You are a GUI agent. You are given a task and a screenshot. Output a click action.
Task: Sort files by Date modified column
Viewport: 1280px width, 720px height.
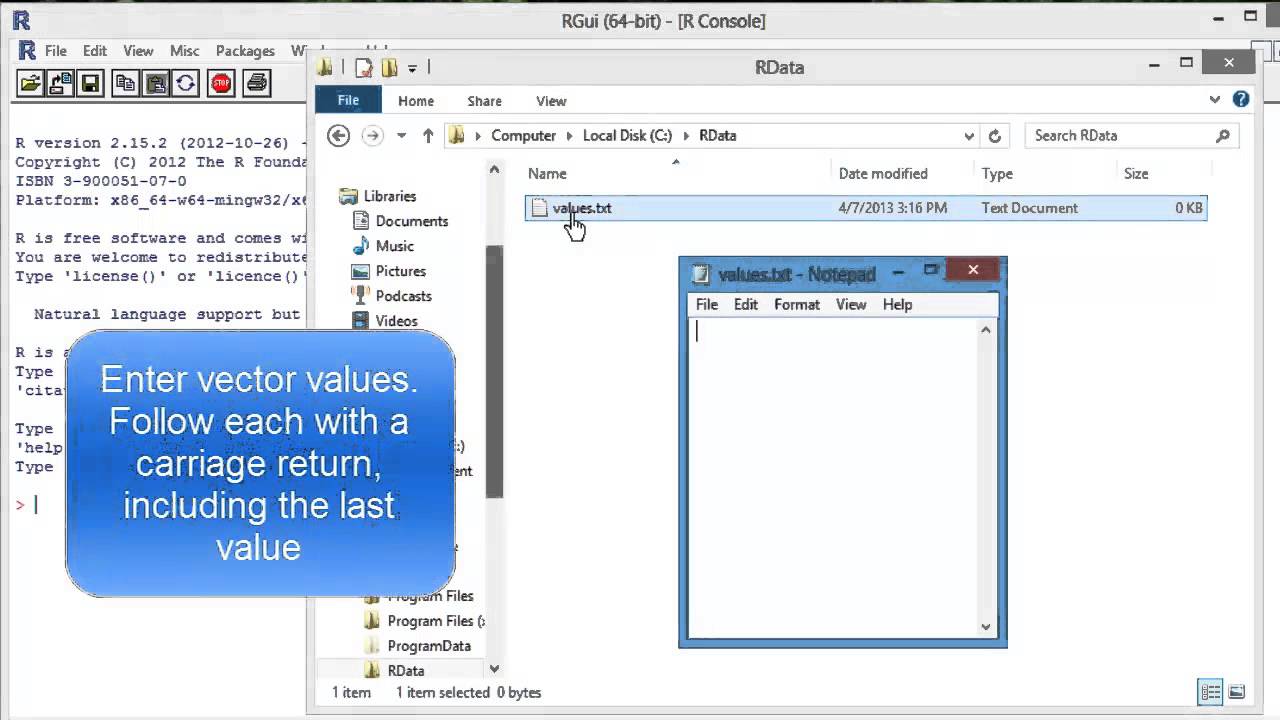click(883, 173)
